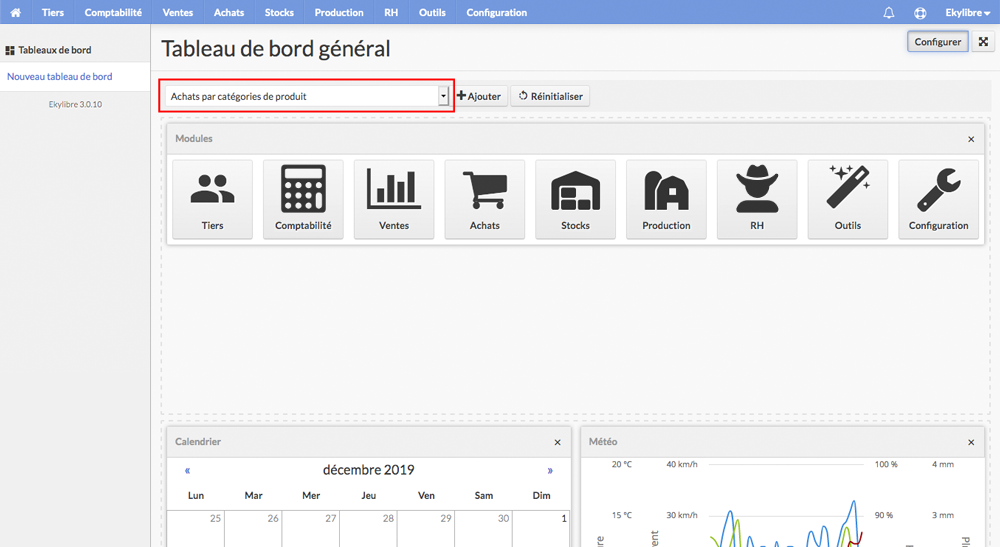Open the Production barn module
This screenshot has width=1000, height=547.
tap(666, 200)
